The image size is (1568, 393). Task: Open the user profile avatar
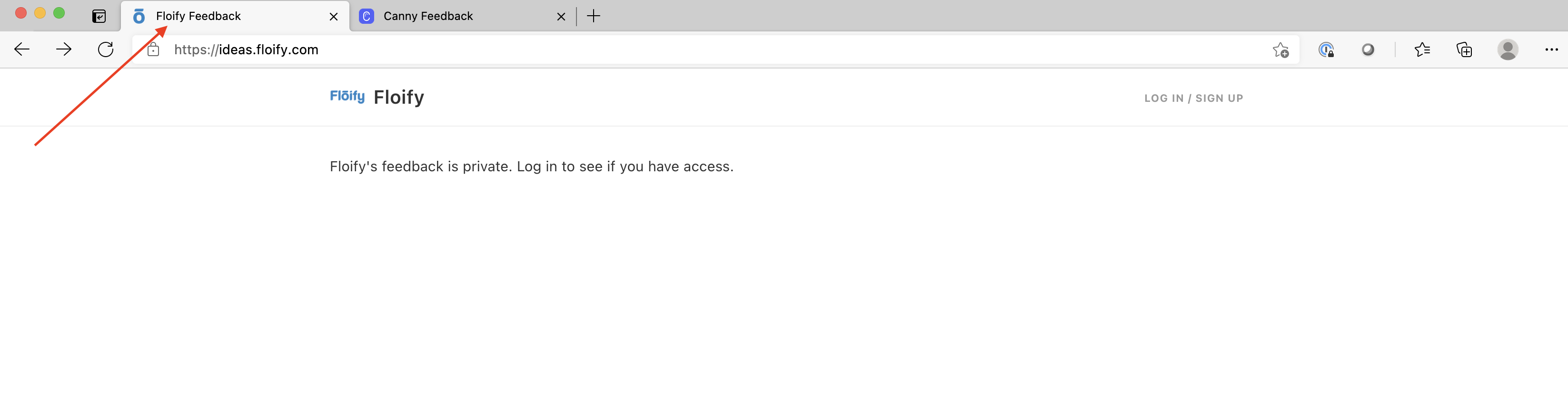[1508, 49]
